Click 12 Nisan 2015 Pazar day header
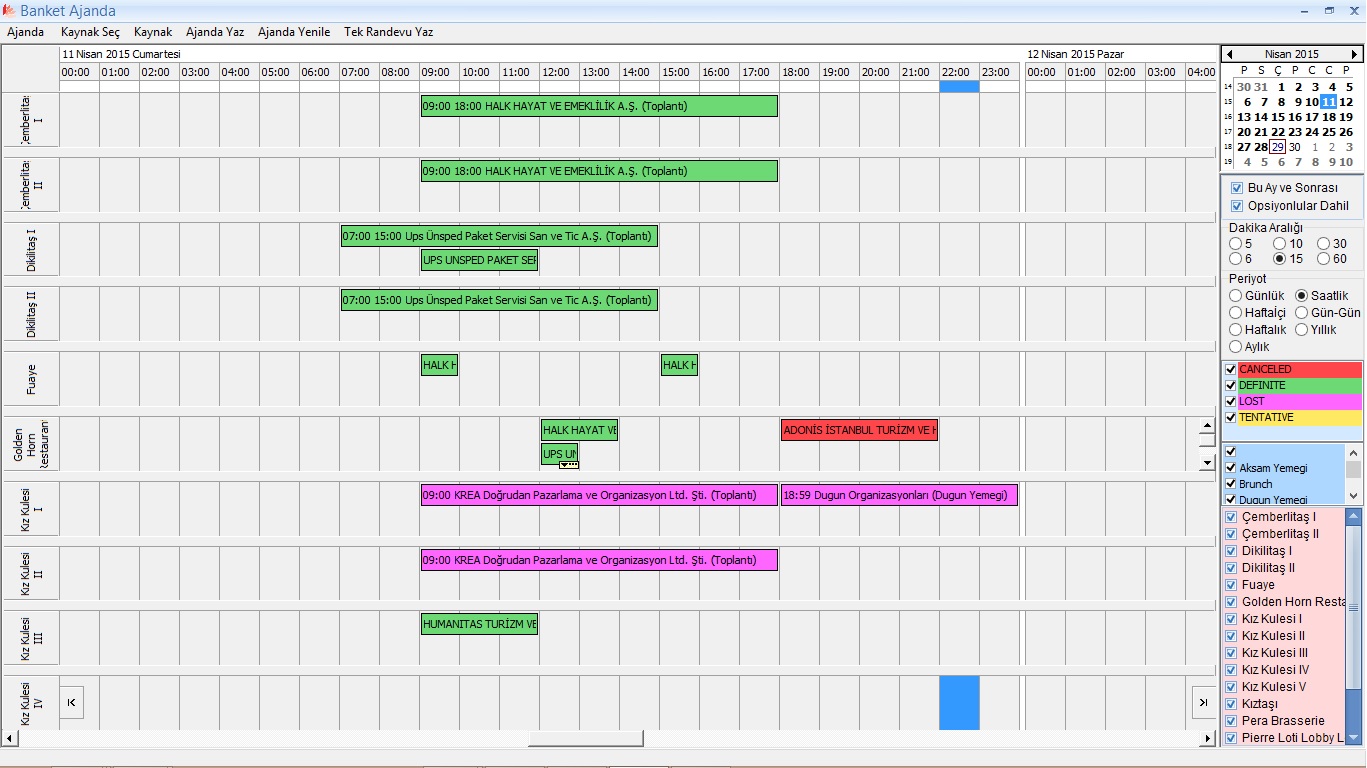This screenshot has height=768, width=1367. [1075, 54]
